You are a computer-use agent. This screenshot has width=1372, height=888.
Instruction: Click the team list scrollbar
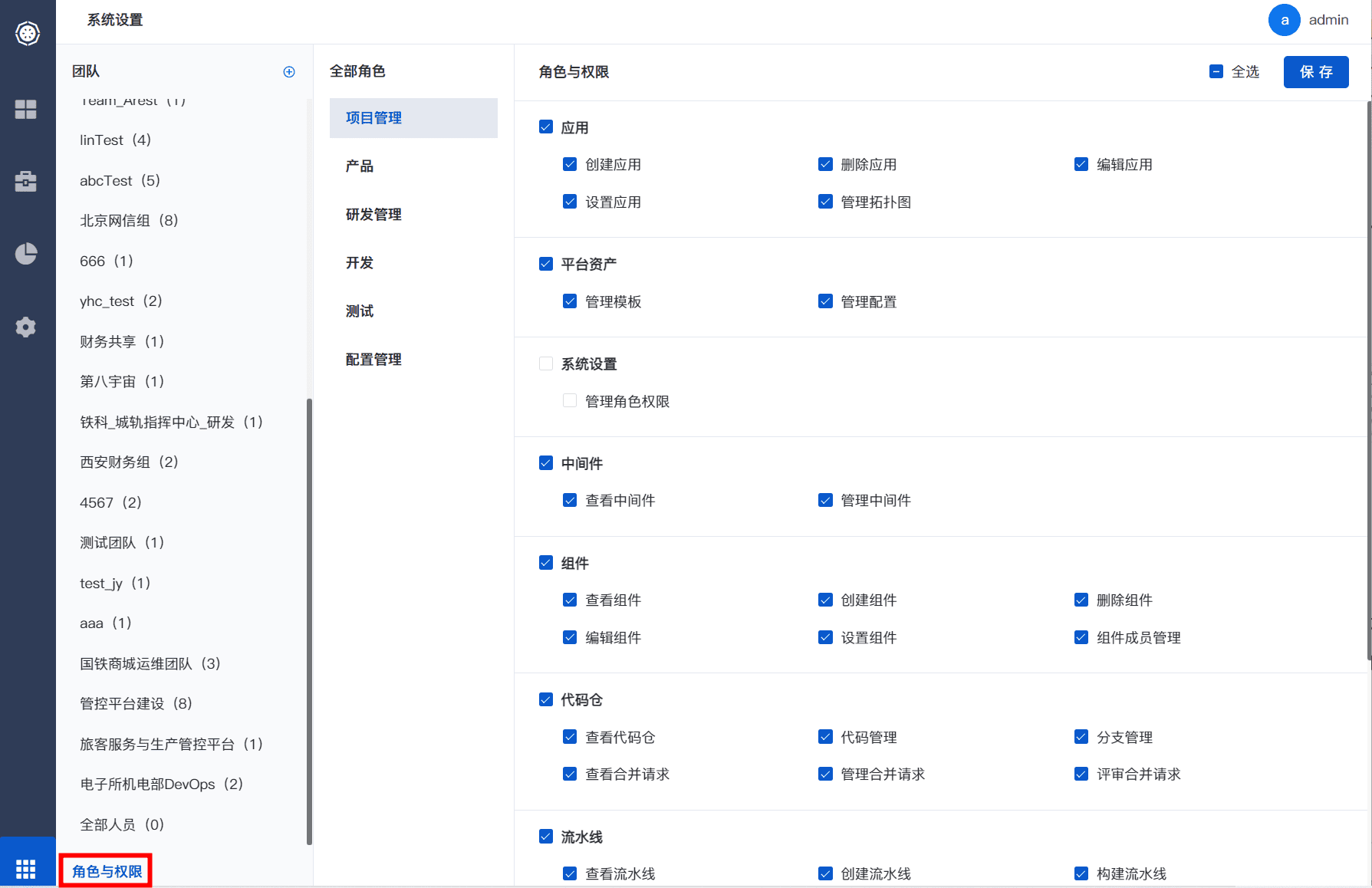309,621
